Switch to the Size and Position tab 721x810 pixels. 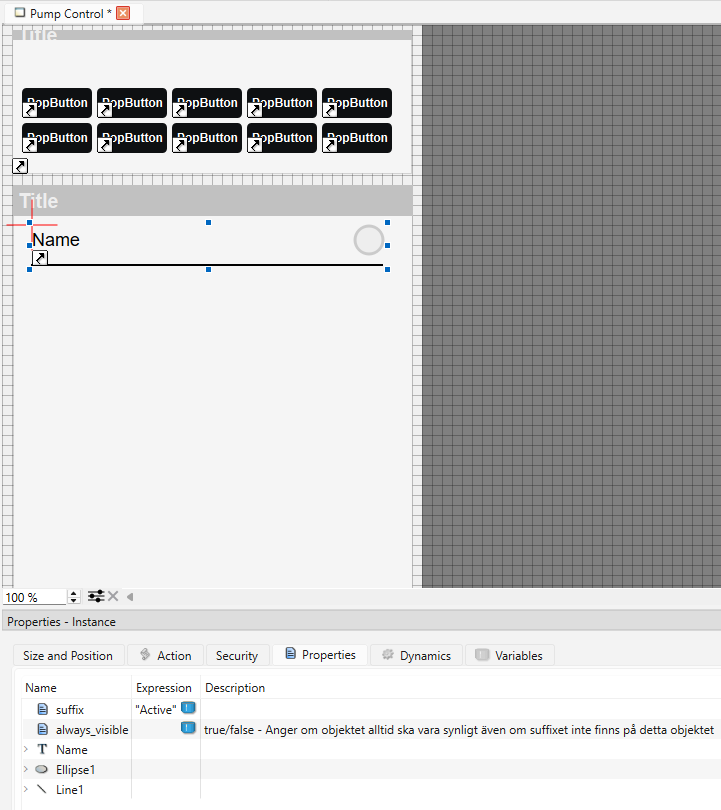[x=68, y=656]
